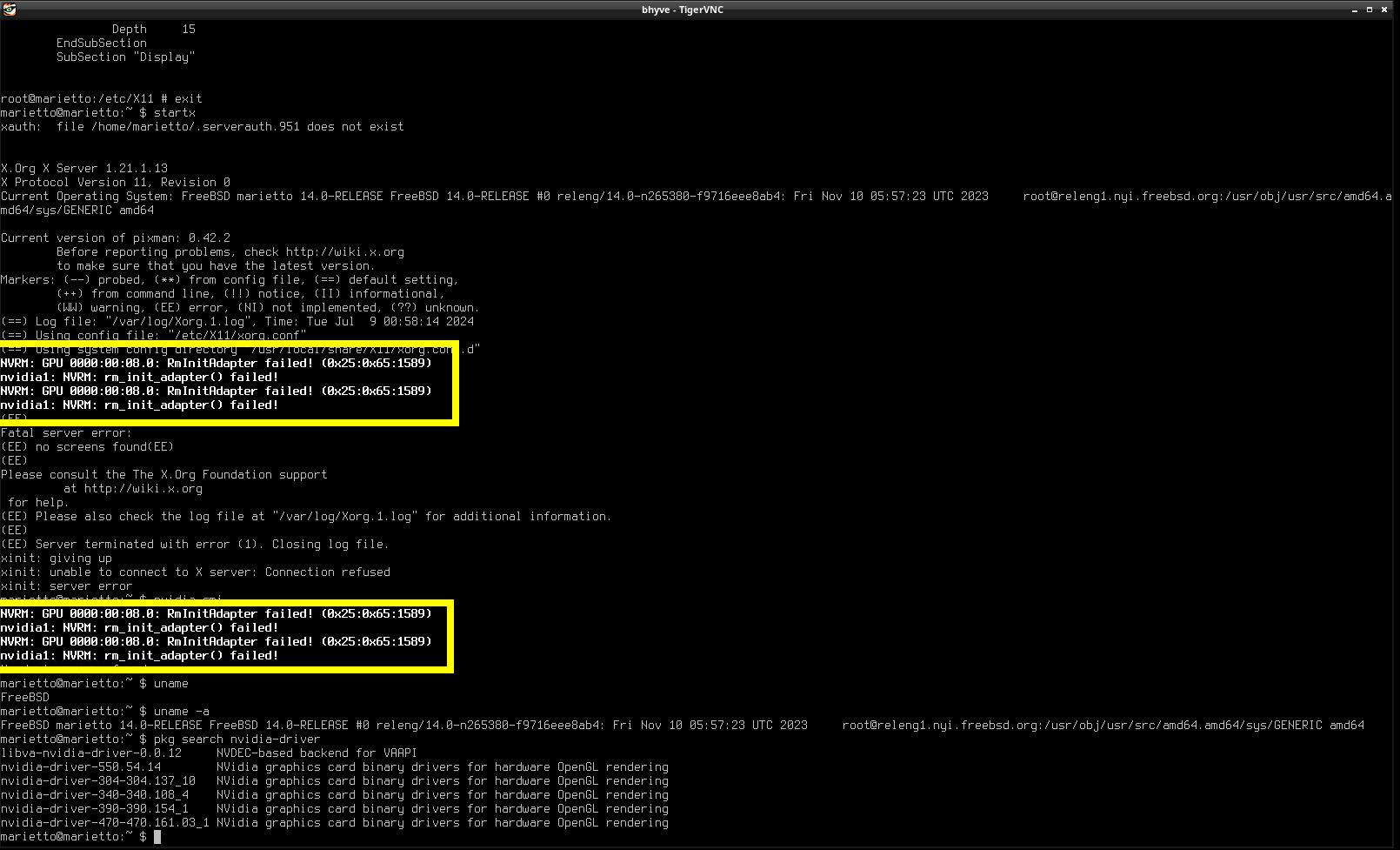Select '(EE) Please also check the log file' line

tap(306, 517)
